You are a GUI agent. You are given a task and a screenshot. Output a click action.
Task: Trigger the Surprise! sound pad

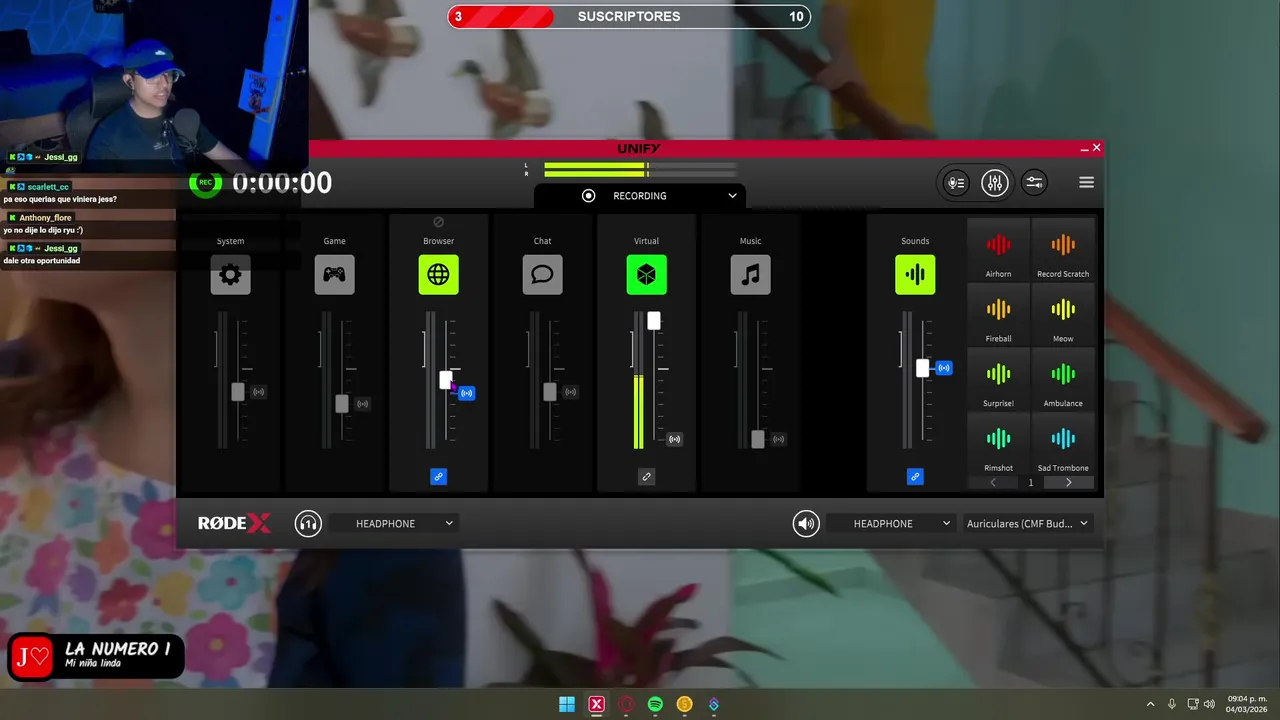pos(998,380)
